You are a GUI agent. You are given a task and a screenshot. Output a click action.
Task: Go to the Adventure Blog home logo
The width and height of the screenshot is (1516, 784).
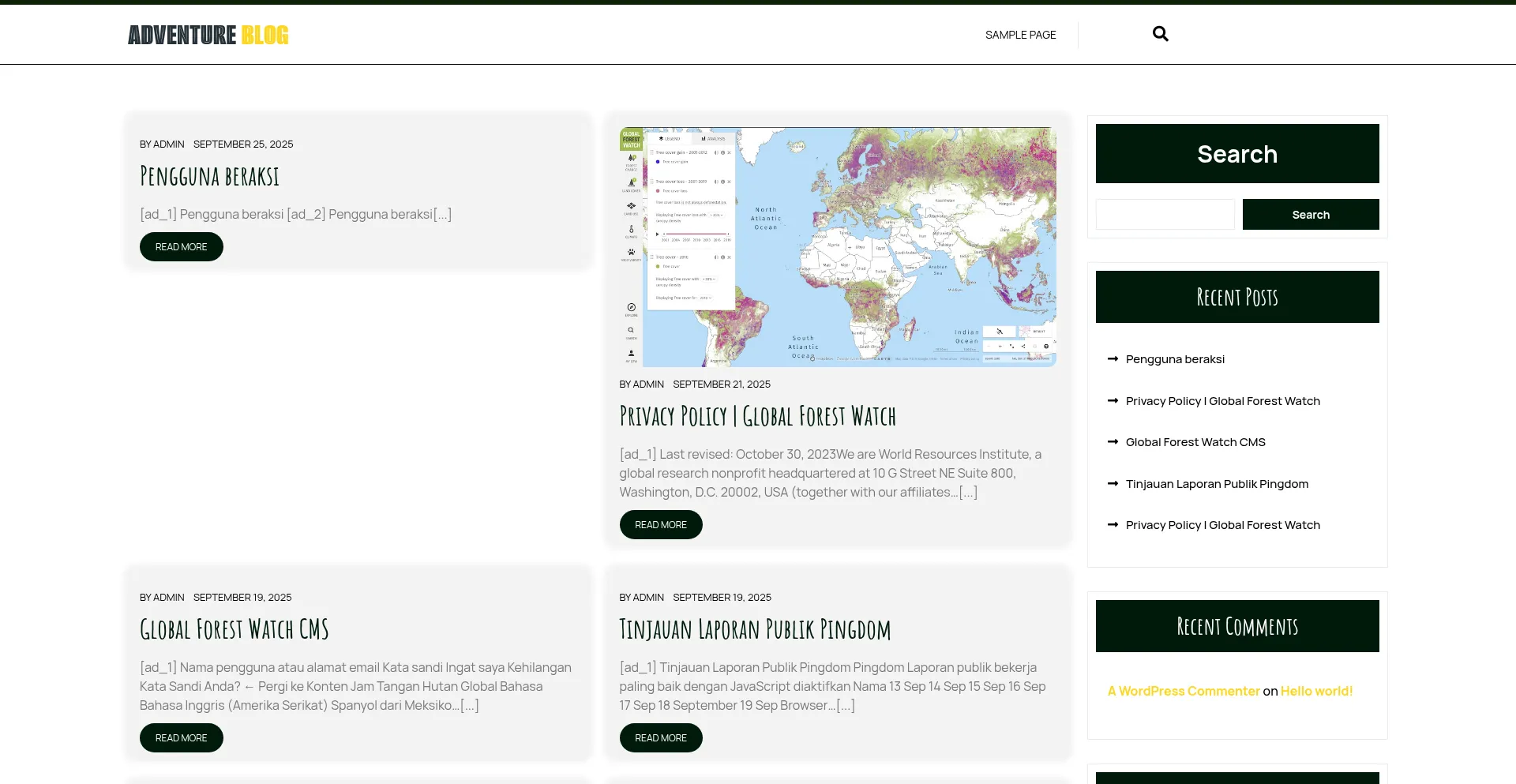click(x=208, y=35)
